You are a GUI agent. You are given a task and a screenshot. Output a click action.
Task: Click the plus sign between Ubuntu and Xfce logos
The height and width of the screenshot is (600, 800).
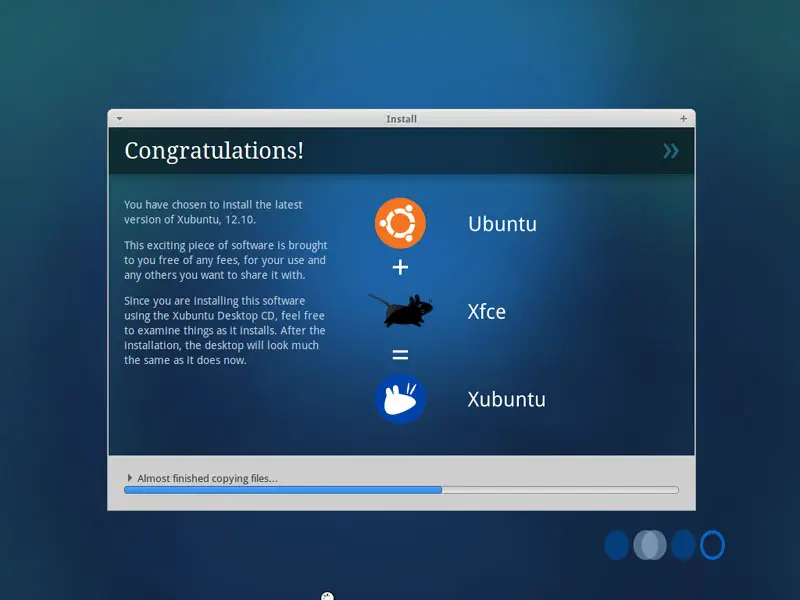(401, 267)
